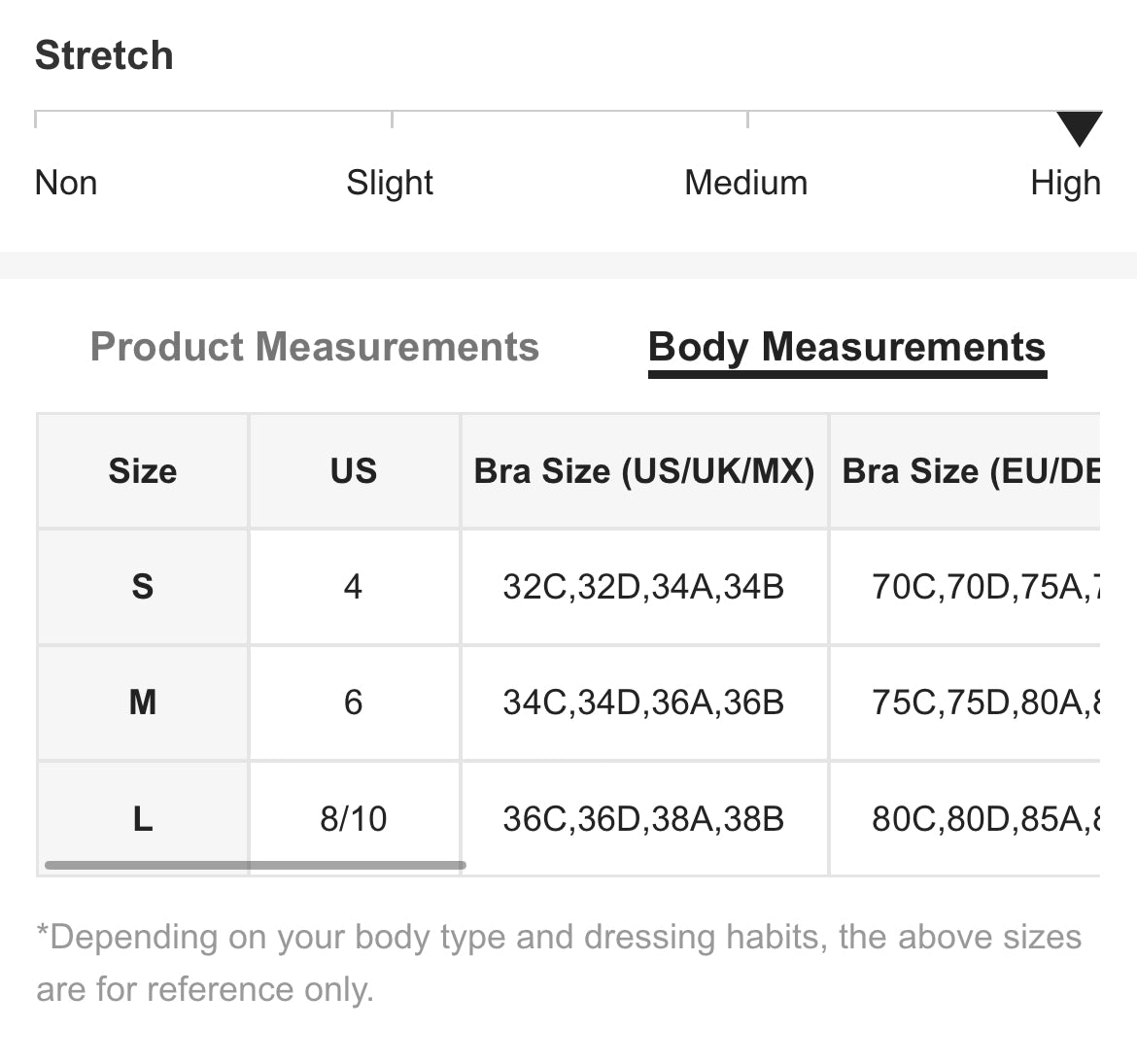This screenshot has width=1137, height=1064.
Task: Select the L size row label
Action: tap(143, 819)
